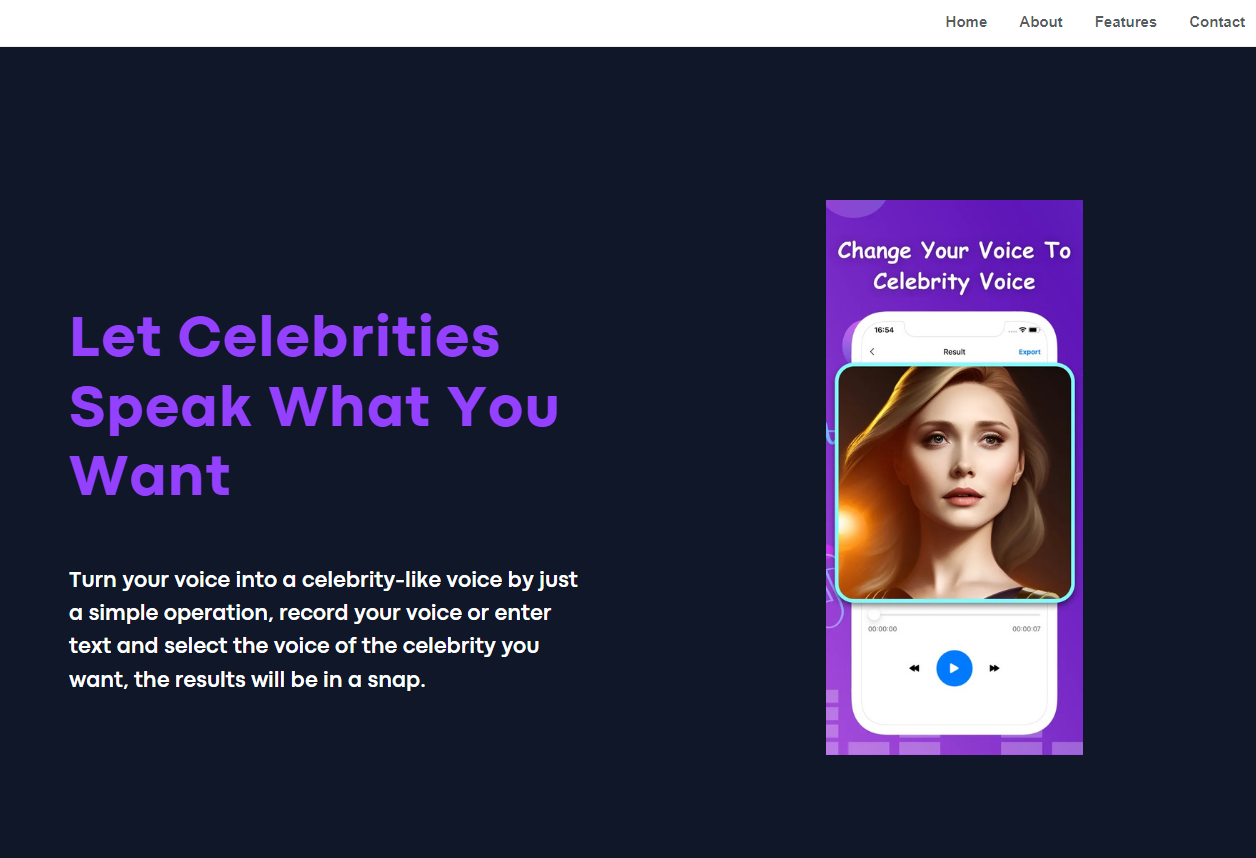Open the Home nav link
The width and height of the screenshot is (1256, 858).
[x=966, y=22]
